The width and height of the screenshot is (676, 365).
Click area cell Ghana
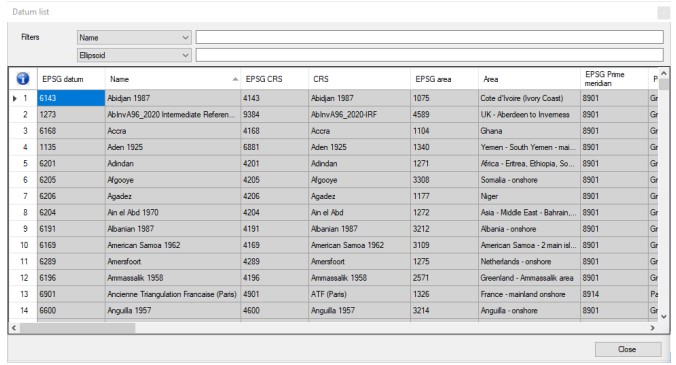pos(529,131)
